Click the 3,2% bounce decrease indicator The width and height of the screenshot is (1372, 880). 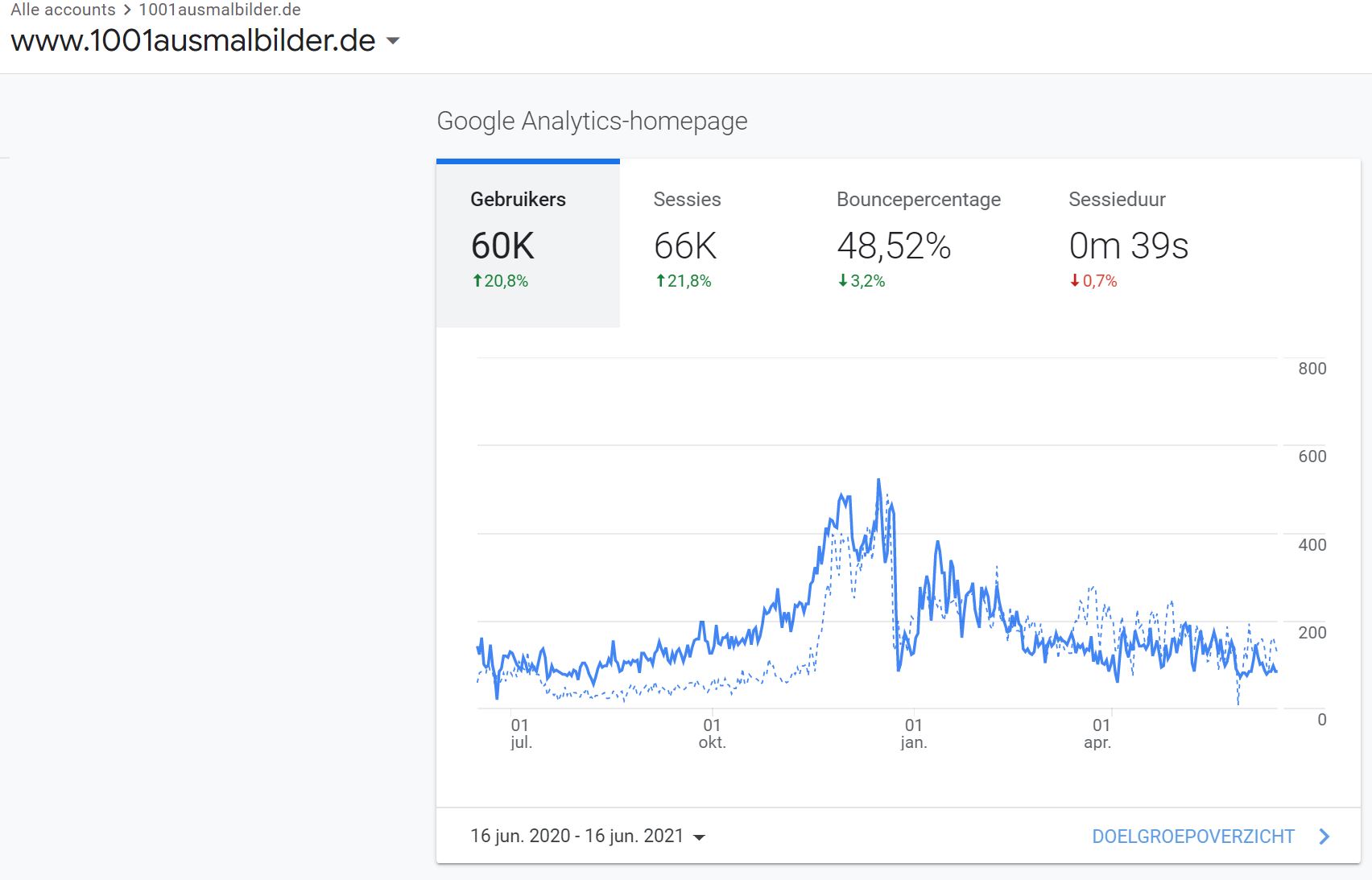861,281
